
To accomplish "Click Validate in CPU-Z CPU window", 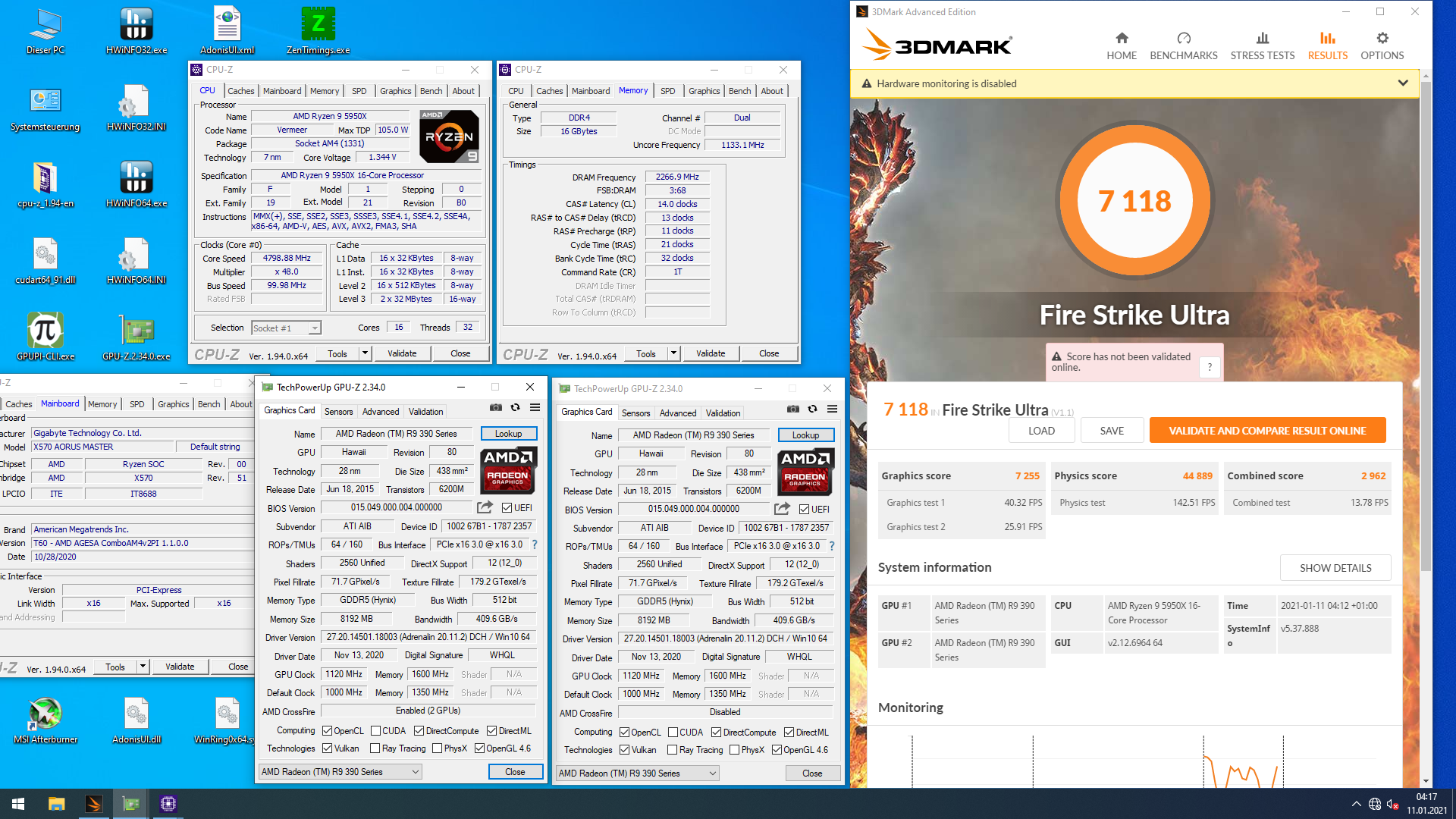I will click(402, 353).
